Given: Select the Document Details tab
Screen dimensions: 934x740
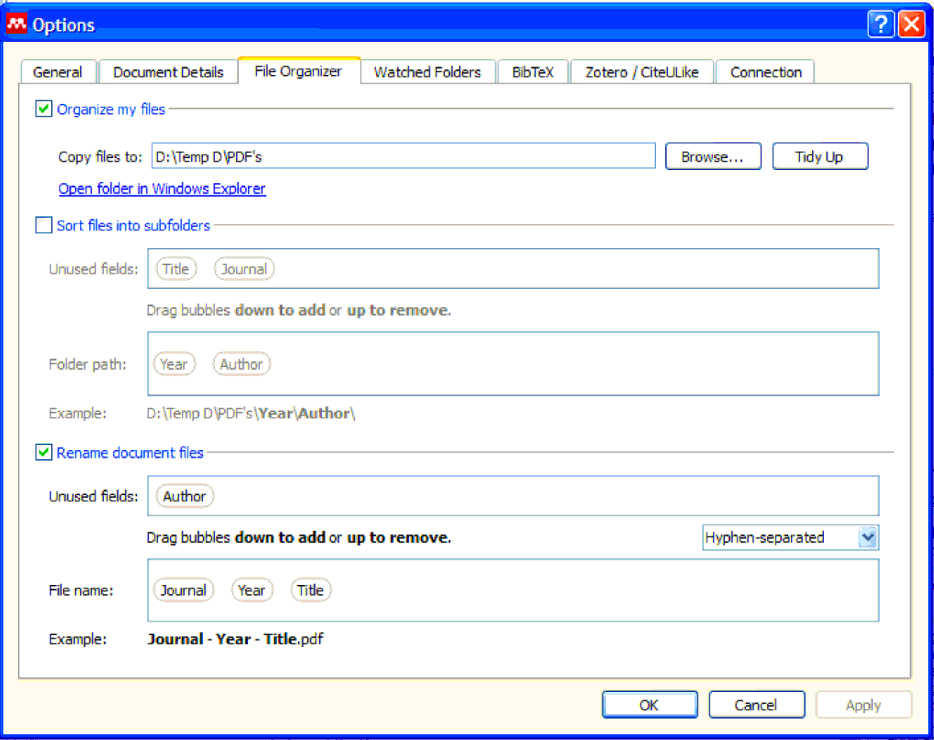Looking at the screenshot, I should coord(167,71).
